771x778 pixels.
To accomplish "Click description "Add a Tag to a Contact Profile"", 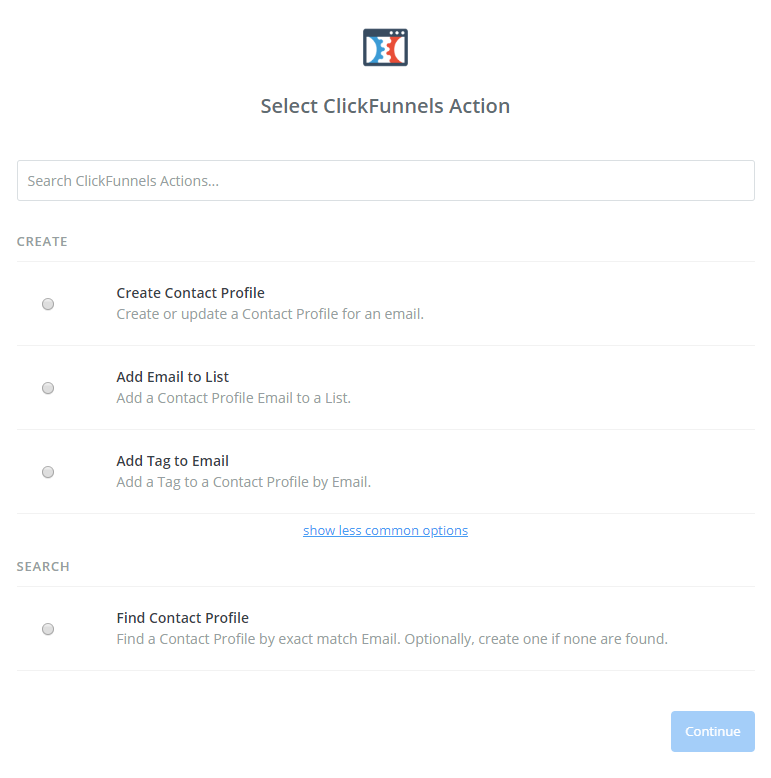I will pyautogui.click(x=243, y=482).
